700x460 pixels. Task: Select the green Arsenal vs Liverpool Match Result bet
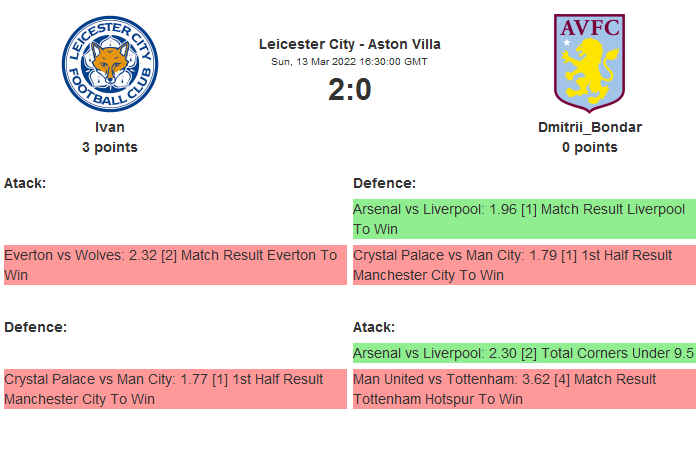(523, 219)
